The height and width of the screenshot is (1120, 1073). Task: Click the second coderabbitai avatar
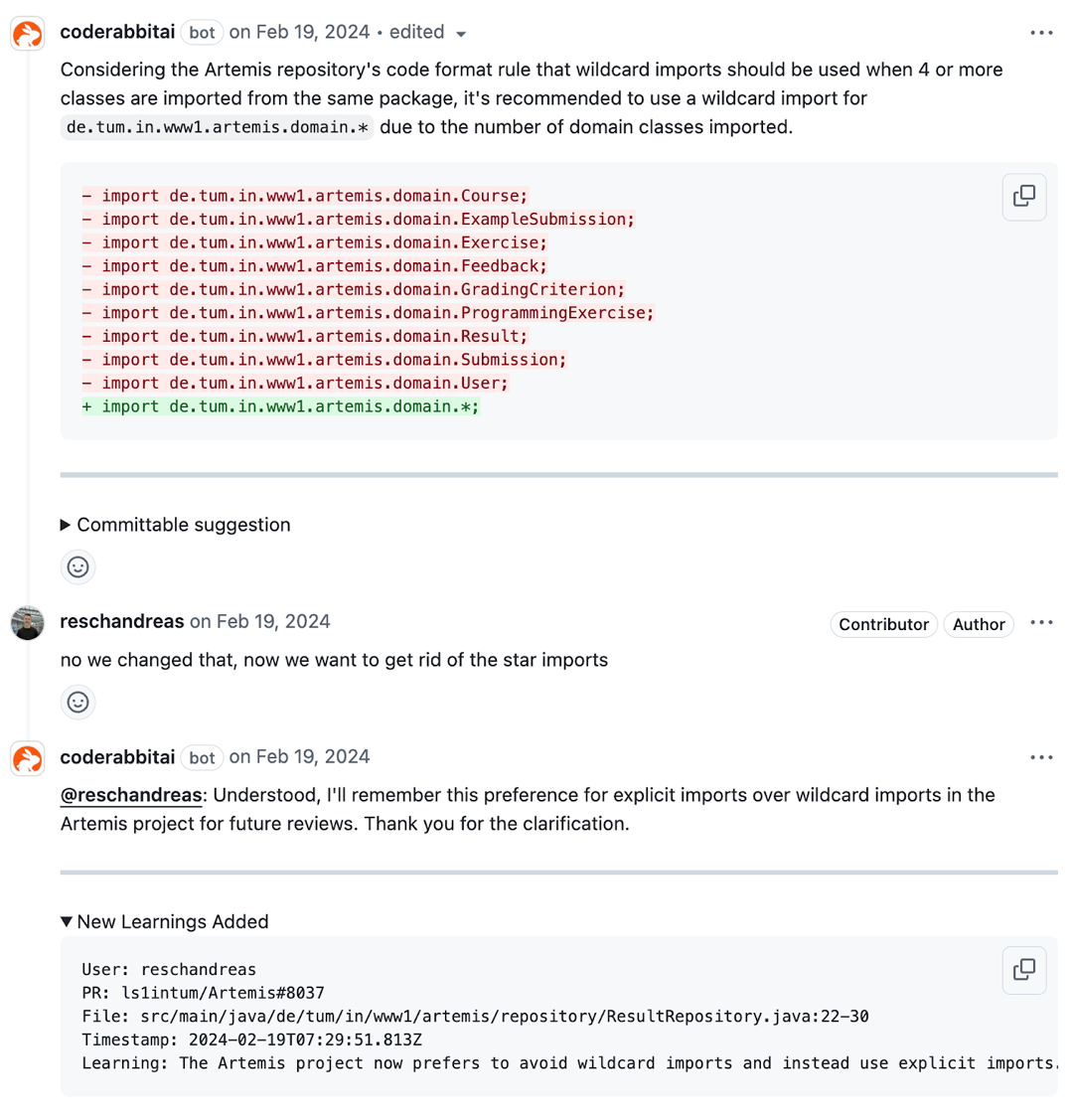(27, 758)
